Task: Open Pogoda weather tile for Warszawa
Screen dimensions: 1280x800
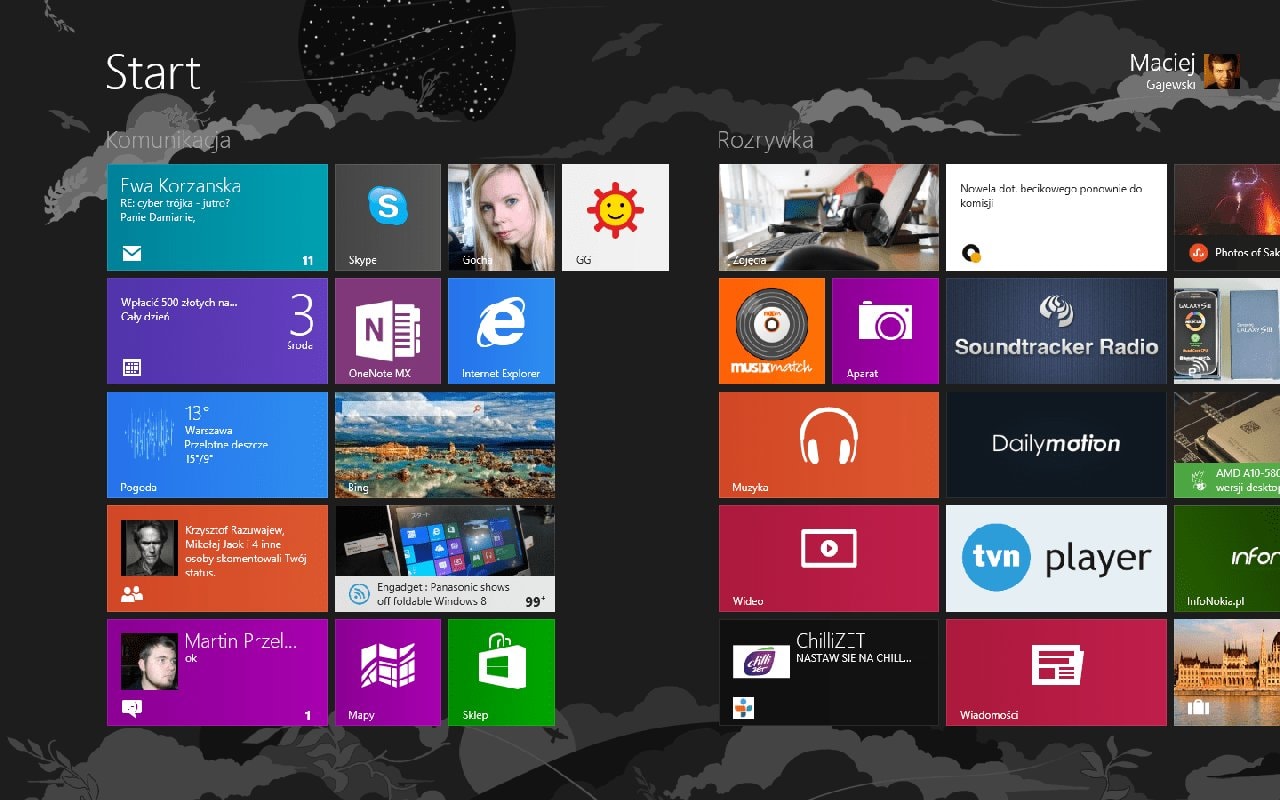Action: tap(217, 445)
